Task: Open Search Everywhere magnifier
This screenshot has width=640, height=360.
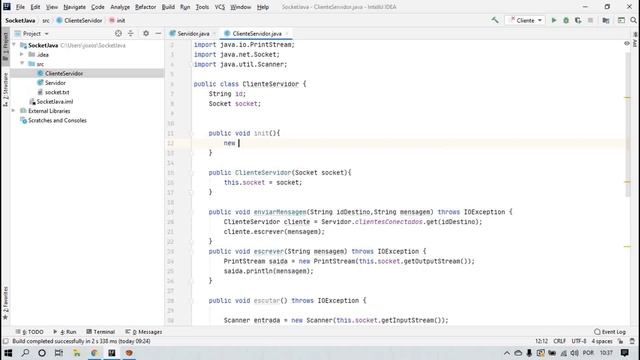Action: [633, 20]
